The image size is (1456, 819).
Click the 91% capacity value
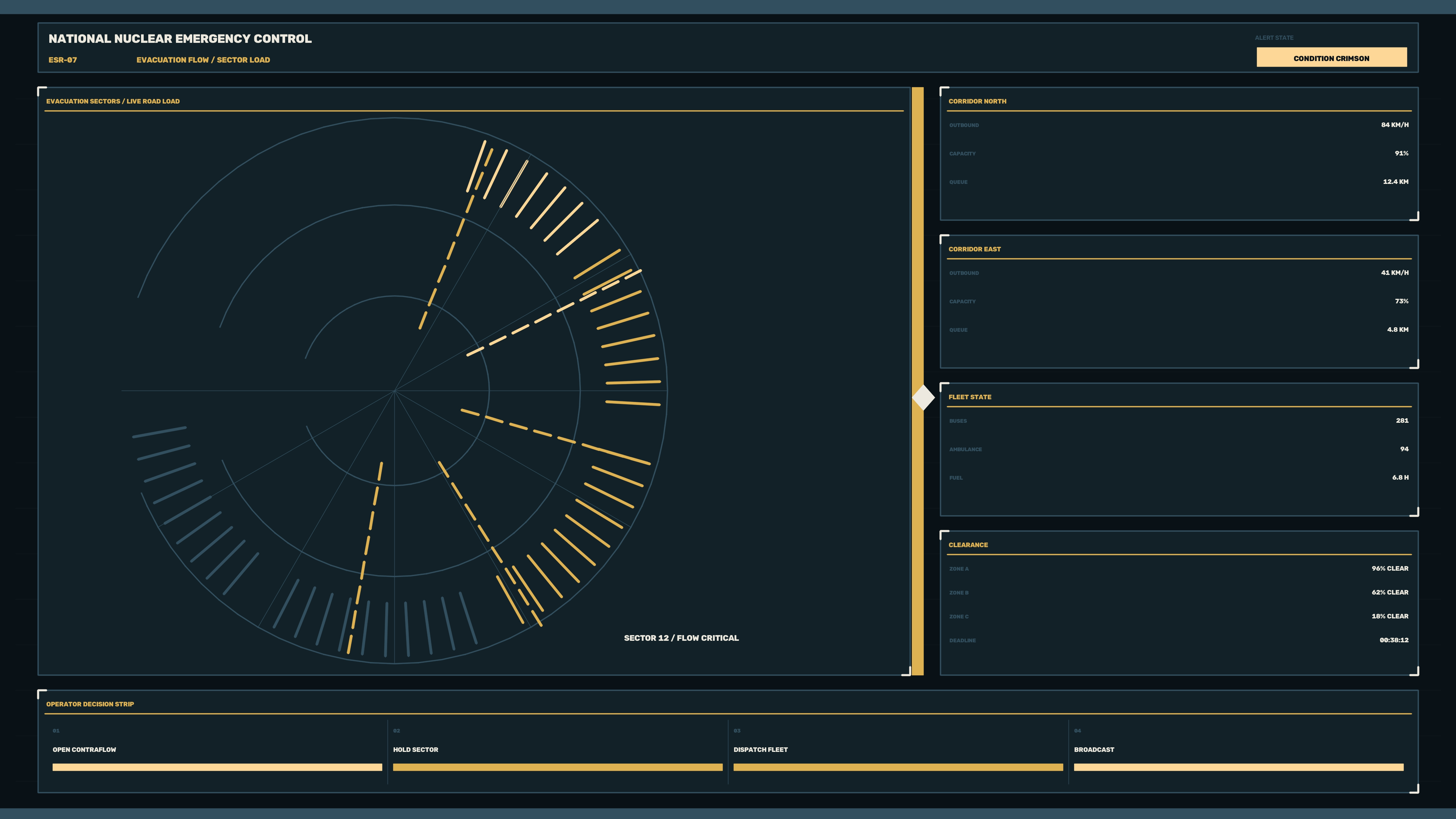1401,153
